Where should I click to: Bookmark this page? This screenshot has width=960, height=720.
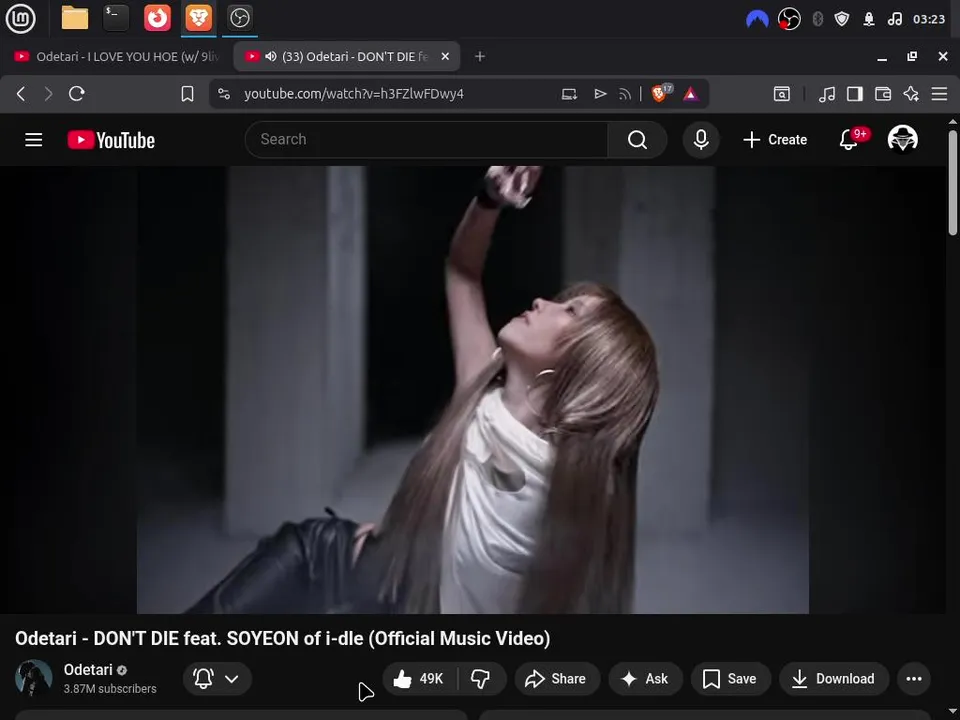[x=187, y=94]
